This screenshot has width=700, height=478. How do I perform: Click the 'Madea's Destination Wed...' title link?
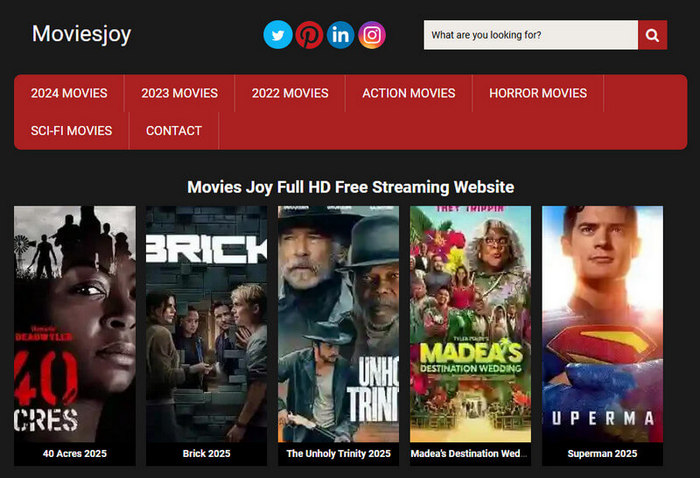pyautogui.click(x=469, y=453)
